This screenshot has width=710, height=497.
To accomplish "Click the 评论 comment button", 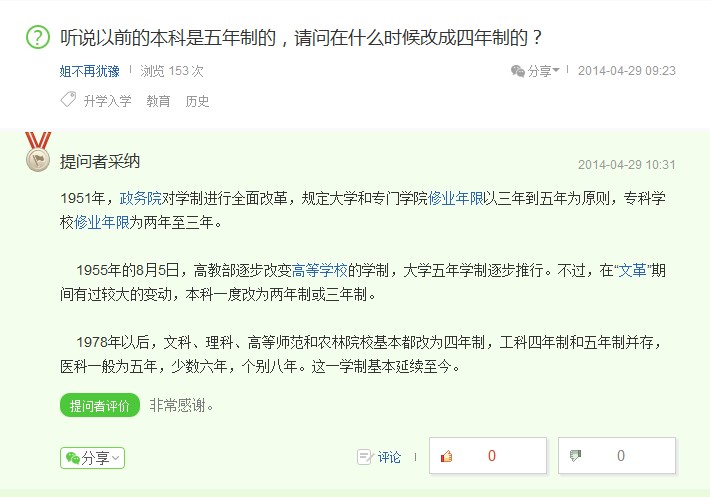I will click(x=389, y=457).
